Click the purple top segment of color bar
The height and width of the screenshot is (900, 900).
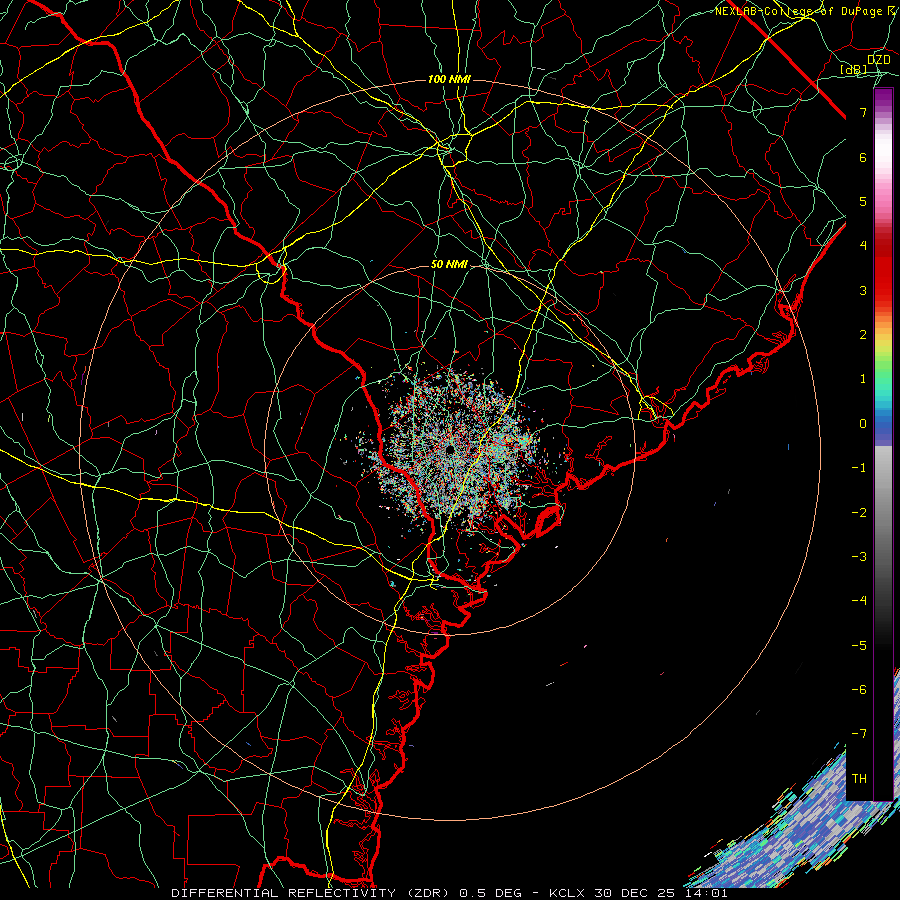coord(883,98)
